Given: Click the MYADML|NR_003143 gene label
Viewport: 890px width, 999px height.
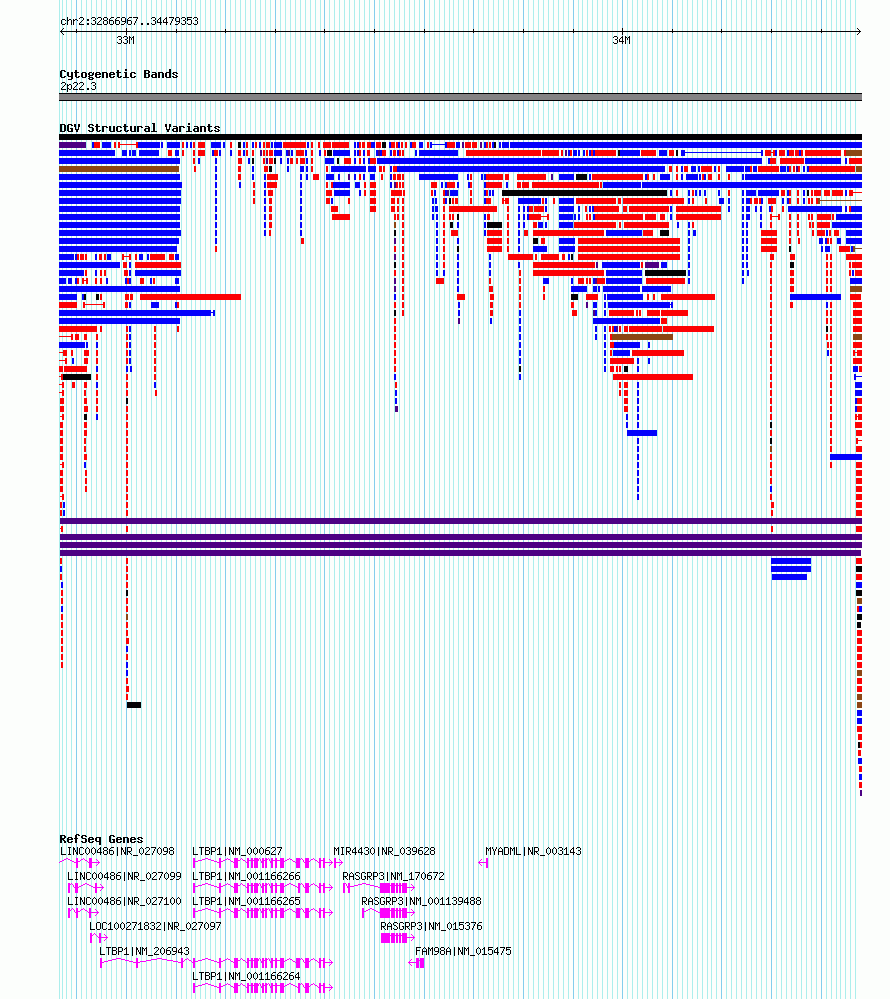Looking at the screenshot, I should [533, 851].
